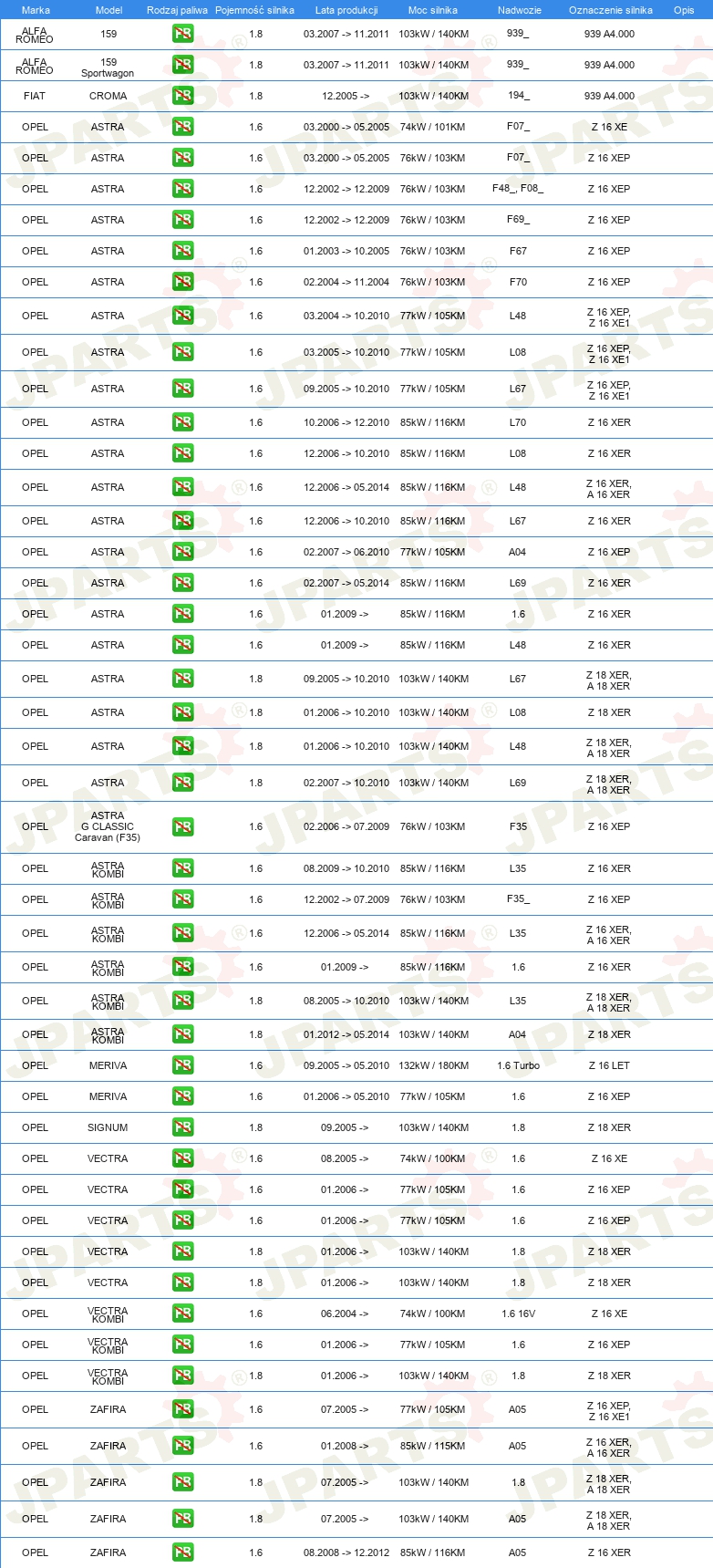Click the Marka column header
This screenshot has width=713, height=1568.
36,10
